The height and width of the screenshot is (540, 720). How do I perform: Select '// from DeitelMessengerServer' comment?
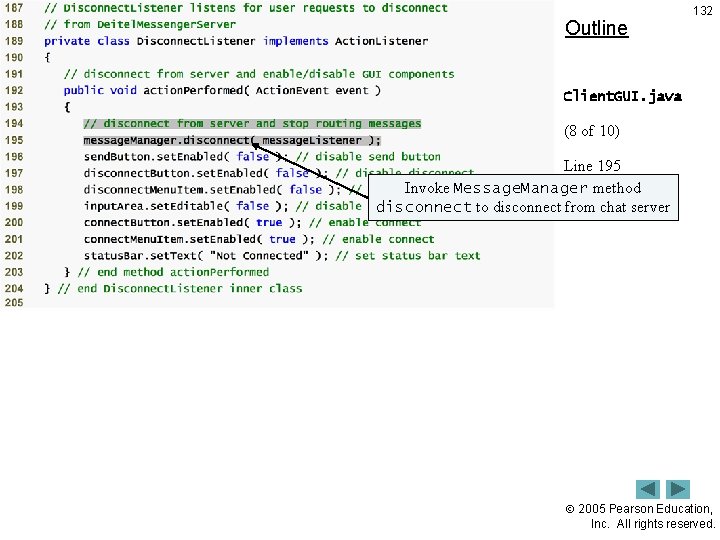(140, 24)
